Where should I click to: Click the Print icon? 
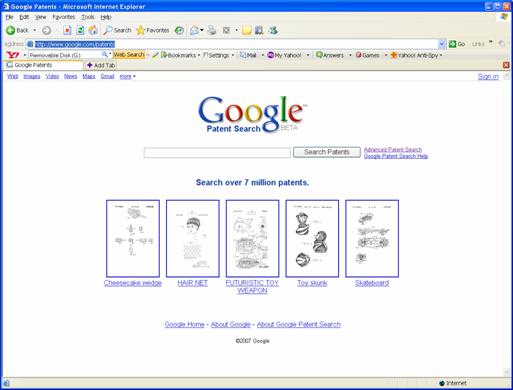(212, 30)
